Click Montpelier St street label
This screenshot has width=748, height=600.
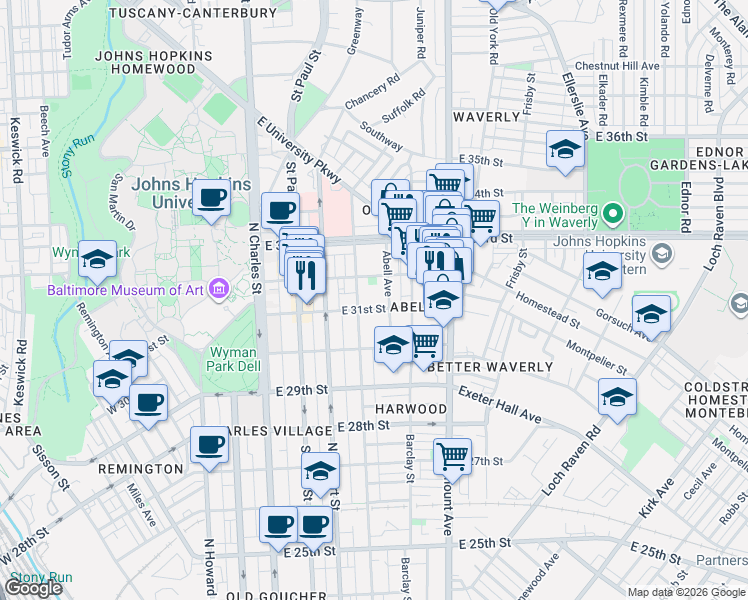pyautogui.click(x=597, y=358)
